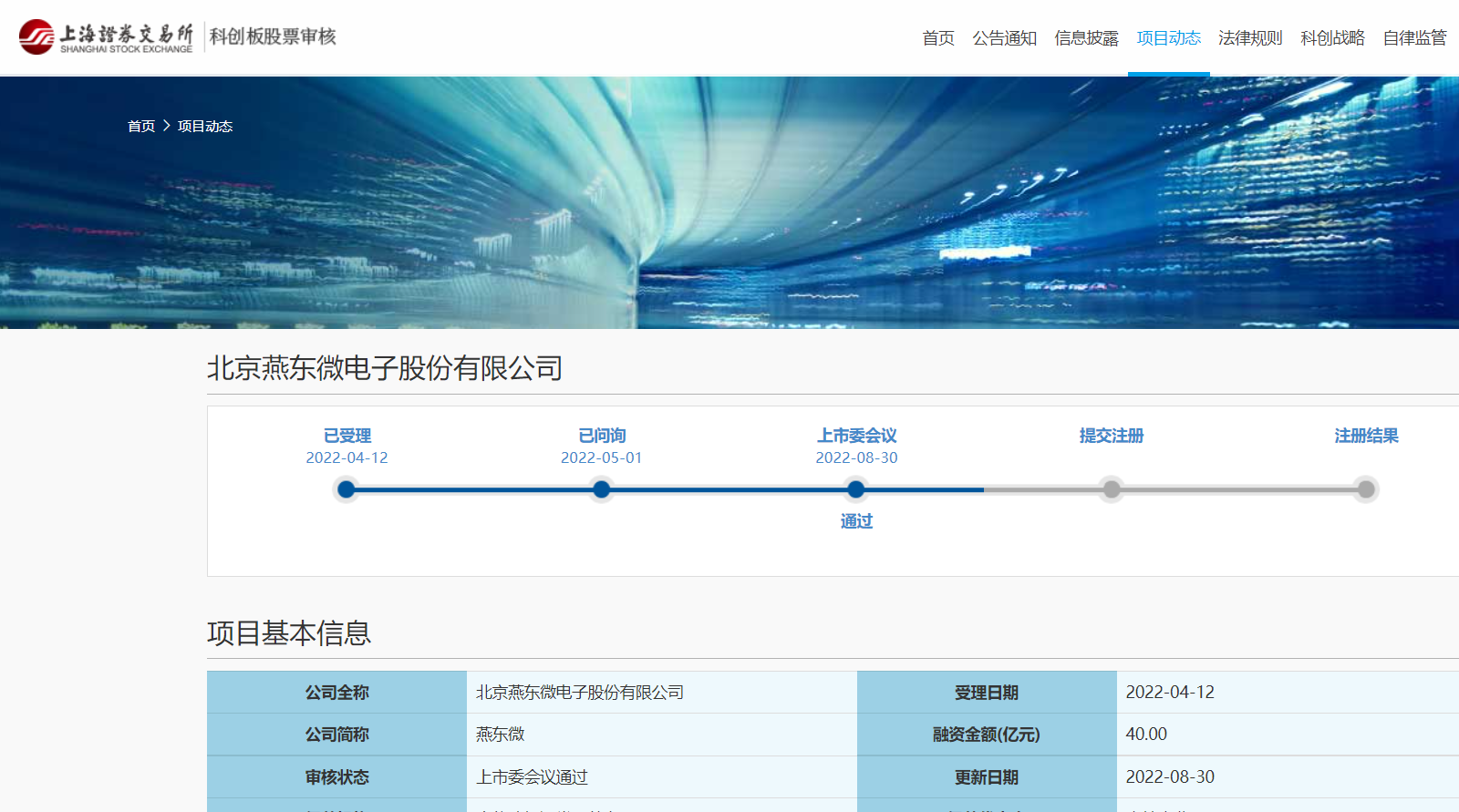This screenshot has height=812, width=1459.
Task: Open the 公告通知 menu item
Action: coord(1004,38)
